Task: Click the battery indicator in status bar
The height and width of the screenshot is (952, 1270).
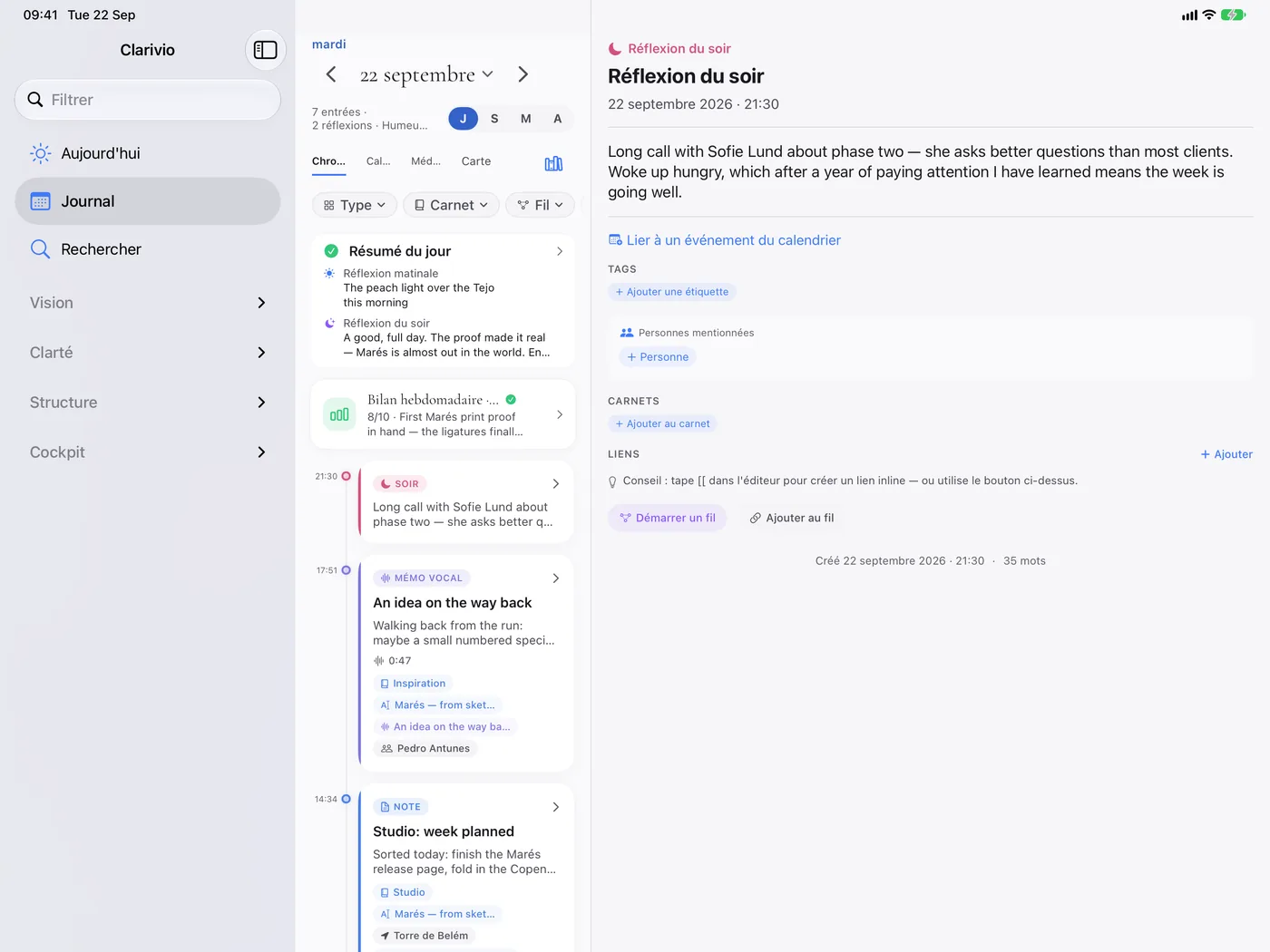Action: coord(1233,15)
